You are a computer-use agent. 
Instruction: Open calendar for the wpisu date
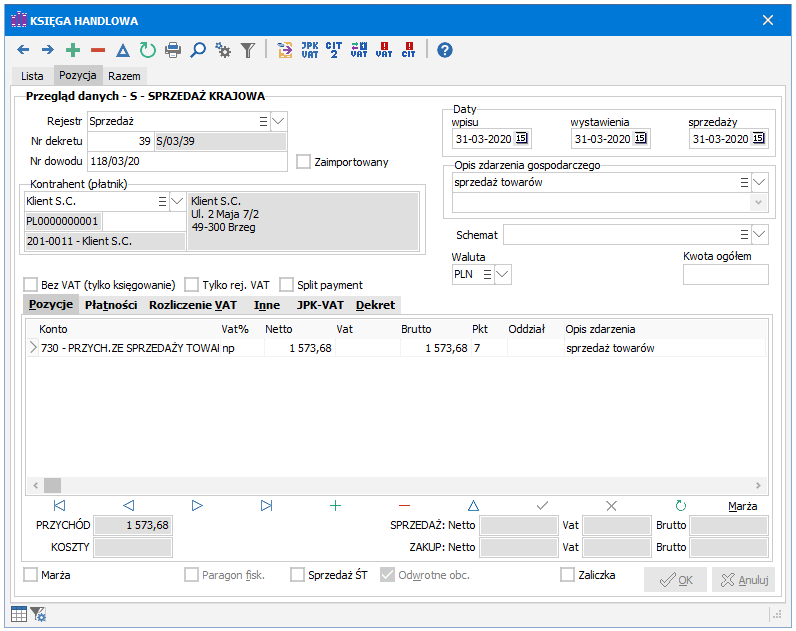coord(521,138)
